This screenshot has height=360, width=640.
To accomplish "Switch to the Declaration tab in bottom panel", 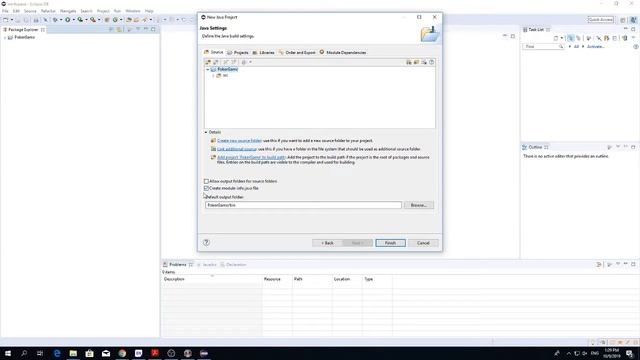I will tap(233, 264).
